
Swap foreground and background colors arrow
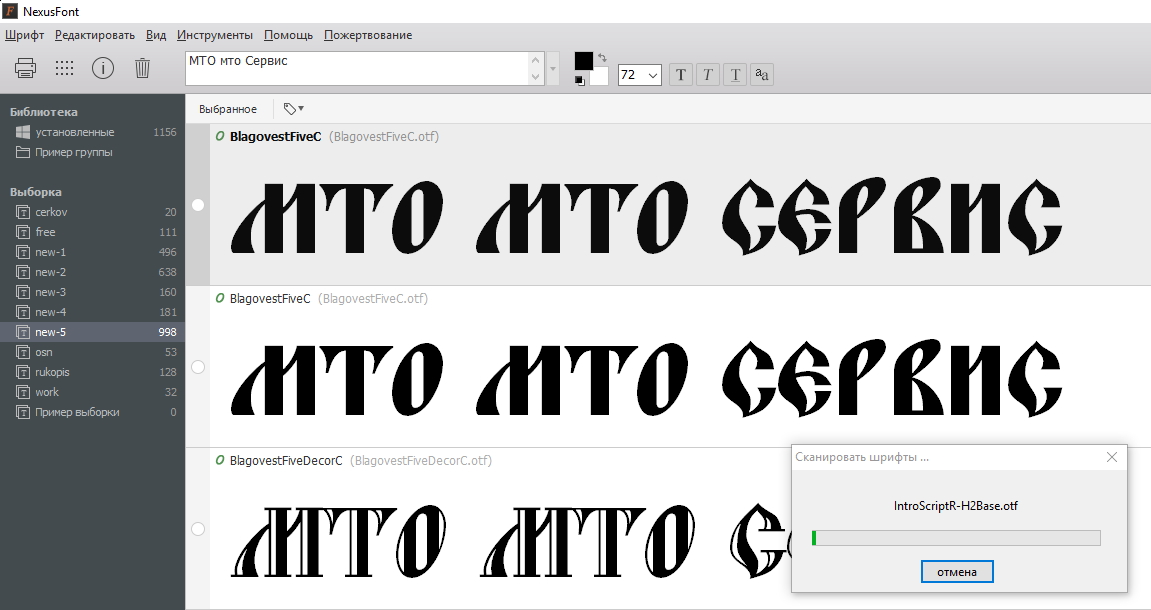click(603, 58)
